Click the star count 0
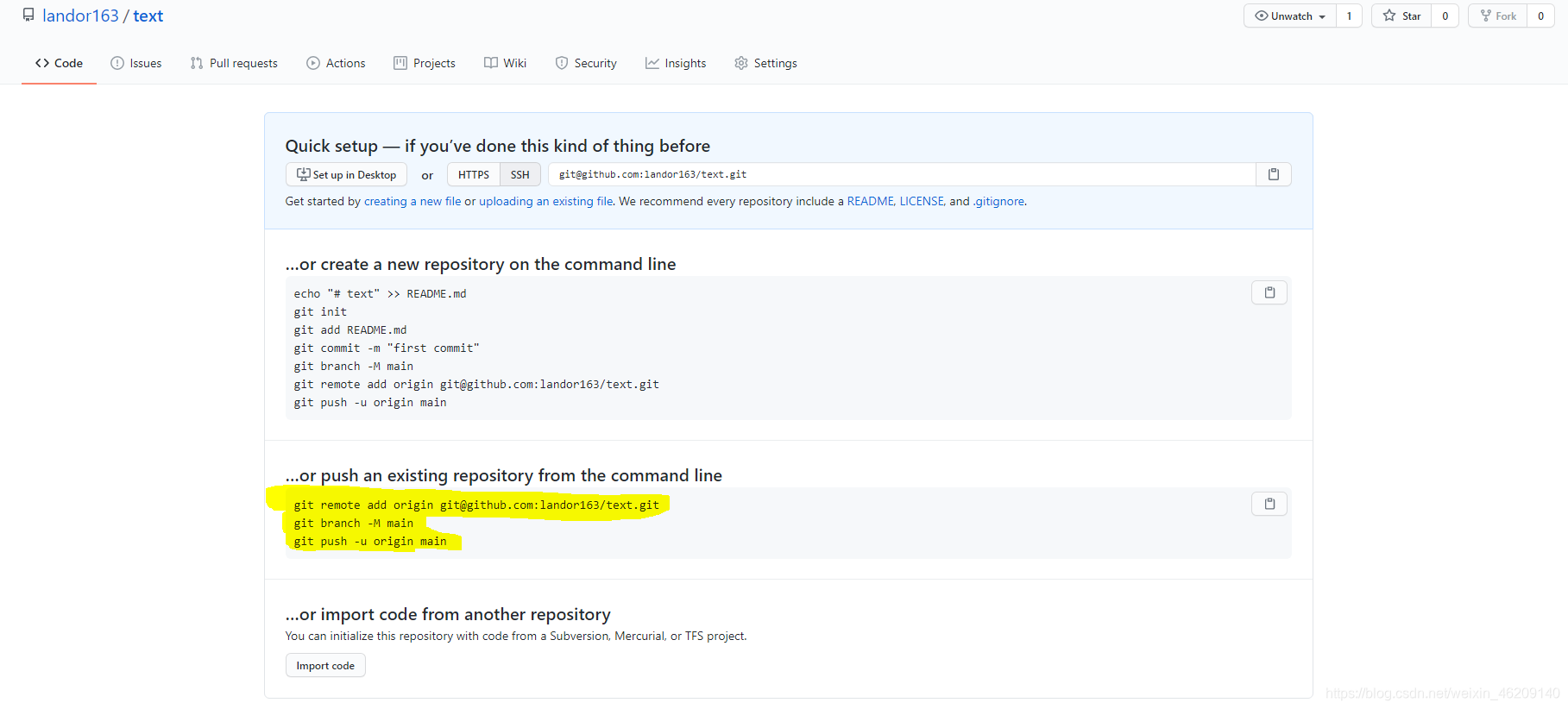Viewport: 1568px width, 709px height. (x=1445, y=16)
